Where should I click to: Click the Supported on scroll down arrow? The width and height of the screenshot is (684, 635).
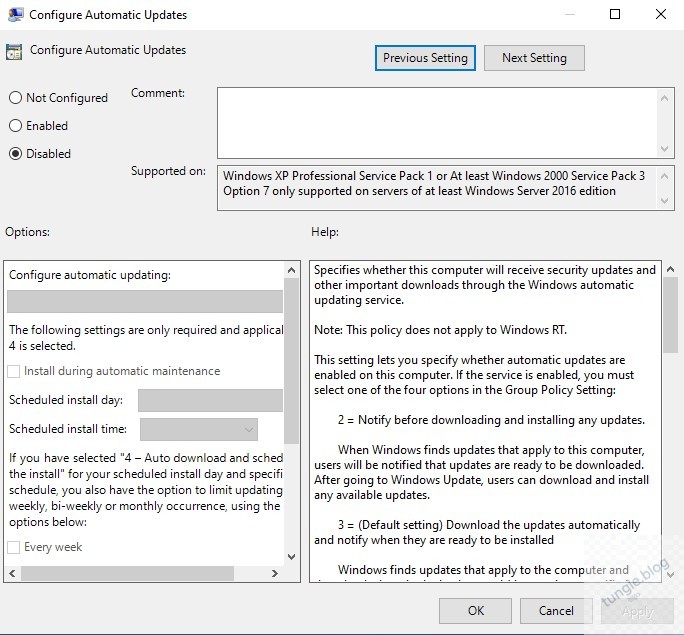click(x=664, y=201)
